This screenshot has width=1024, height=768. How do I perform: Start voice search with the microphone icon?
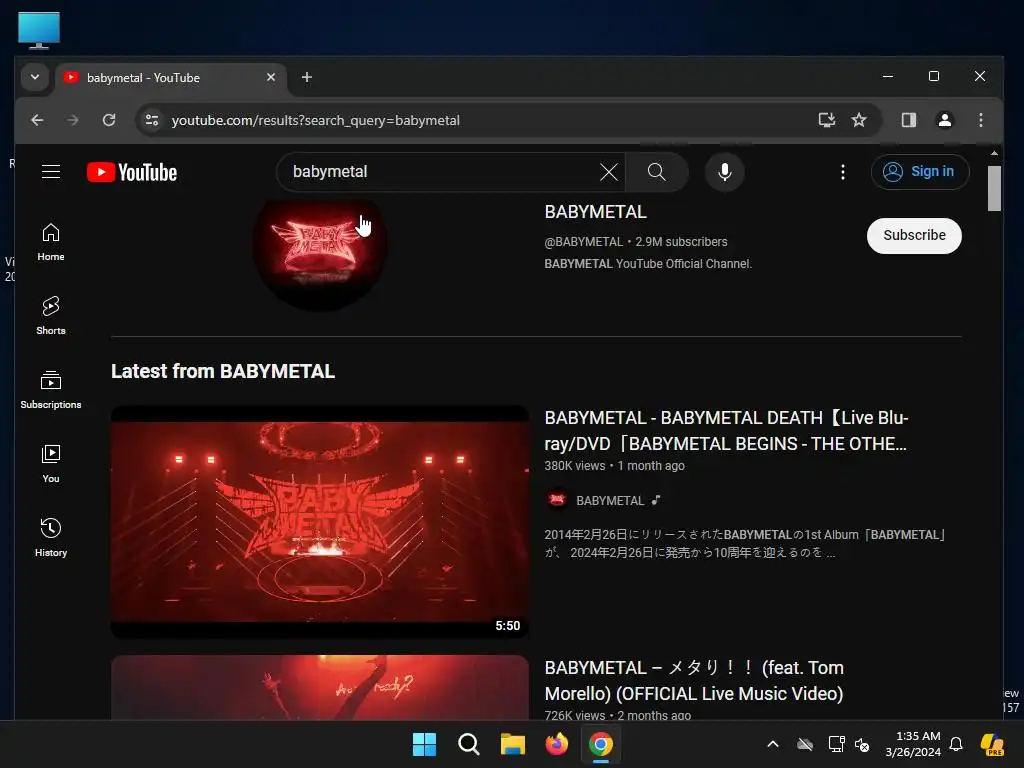click(724, 172)
